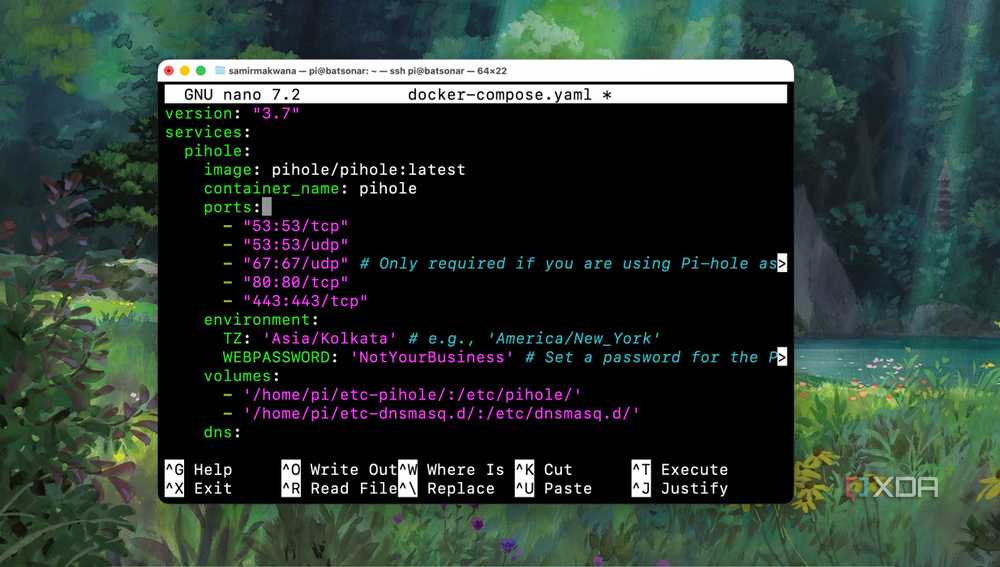Click the 'GNU nano 7.2' header text
The image size is (1000, 567).
pos(242,94)
